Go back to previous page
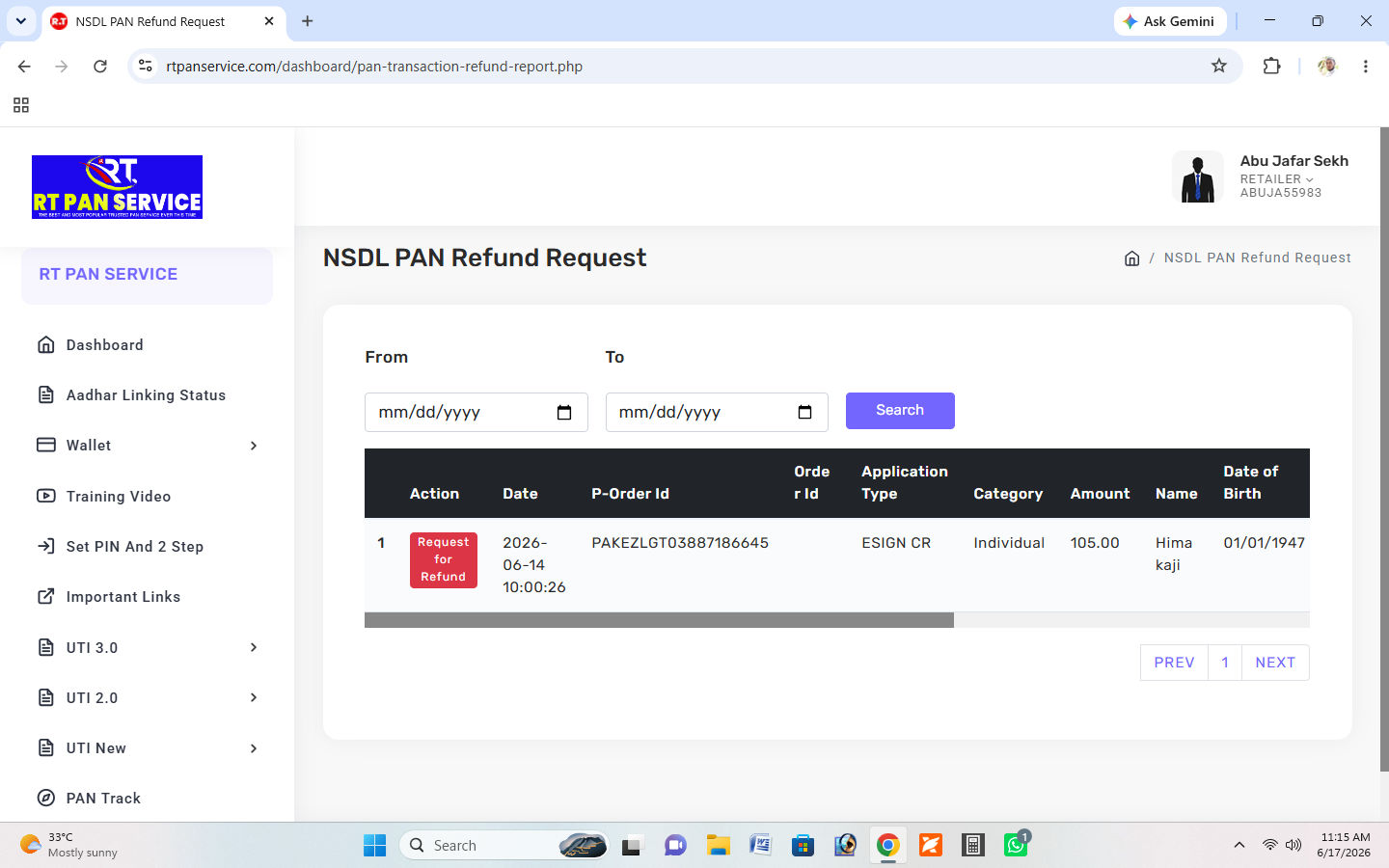 point(24,66)
